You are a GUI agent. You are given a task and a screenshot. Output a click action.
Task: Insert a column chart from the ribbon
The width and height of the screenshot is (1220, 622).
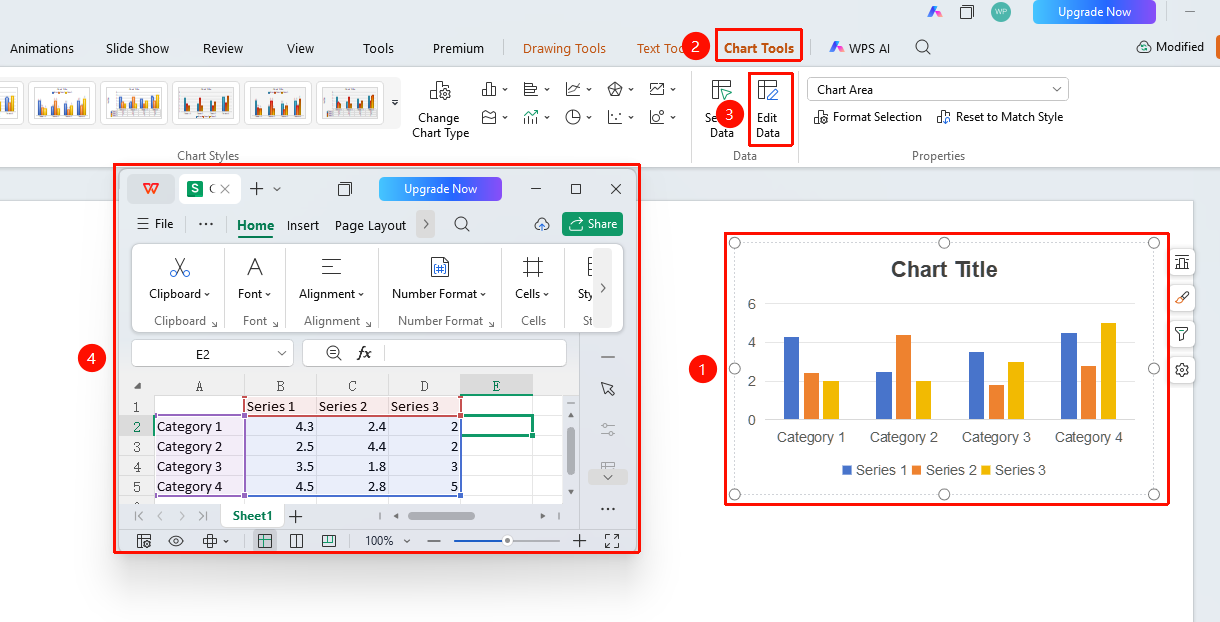tap(489, 90)
